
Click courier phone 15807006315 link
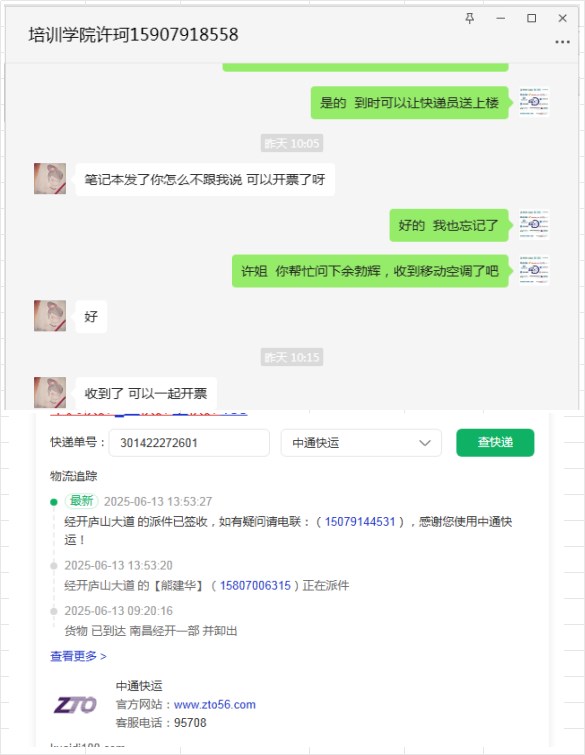click(255, 586)
